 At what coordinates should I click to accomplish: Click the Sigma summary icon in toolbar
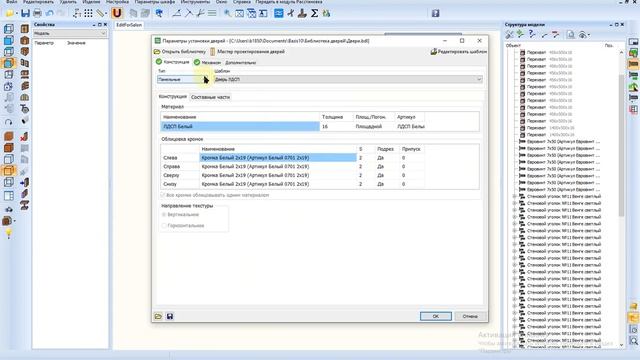pyautogui.click(x=314, y=13)
